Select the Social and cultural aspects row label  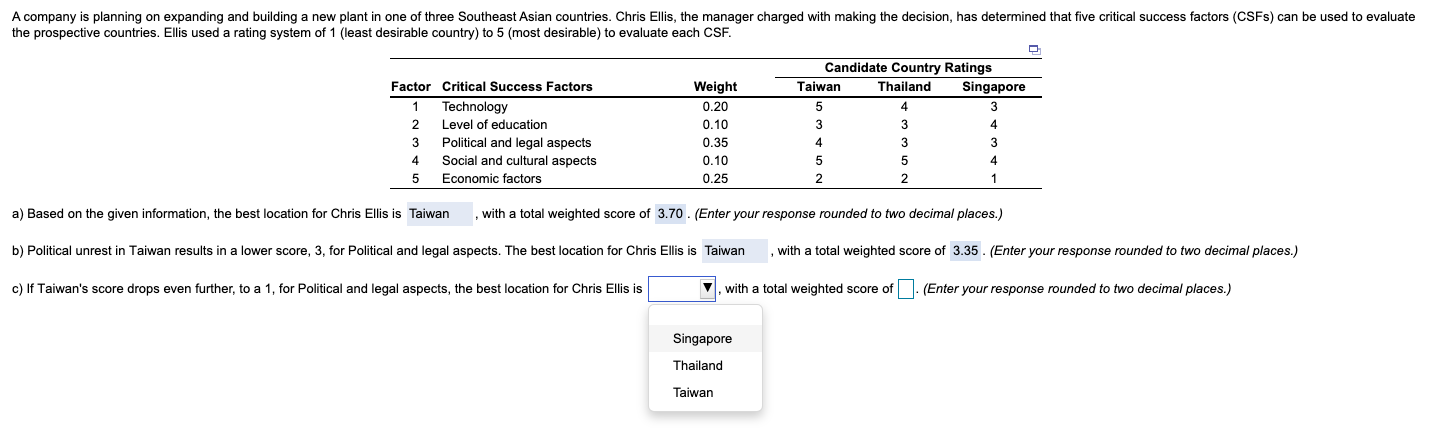pyautogui.click(x=519, y=161)
